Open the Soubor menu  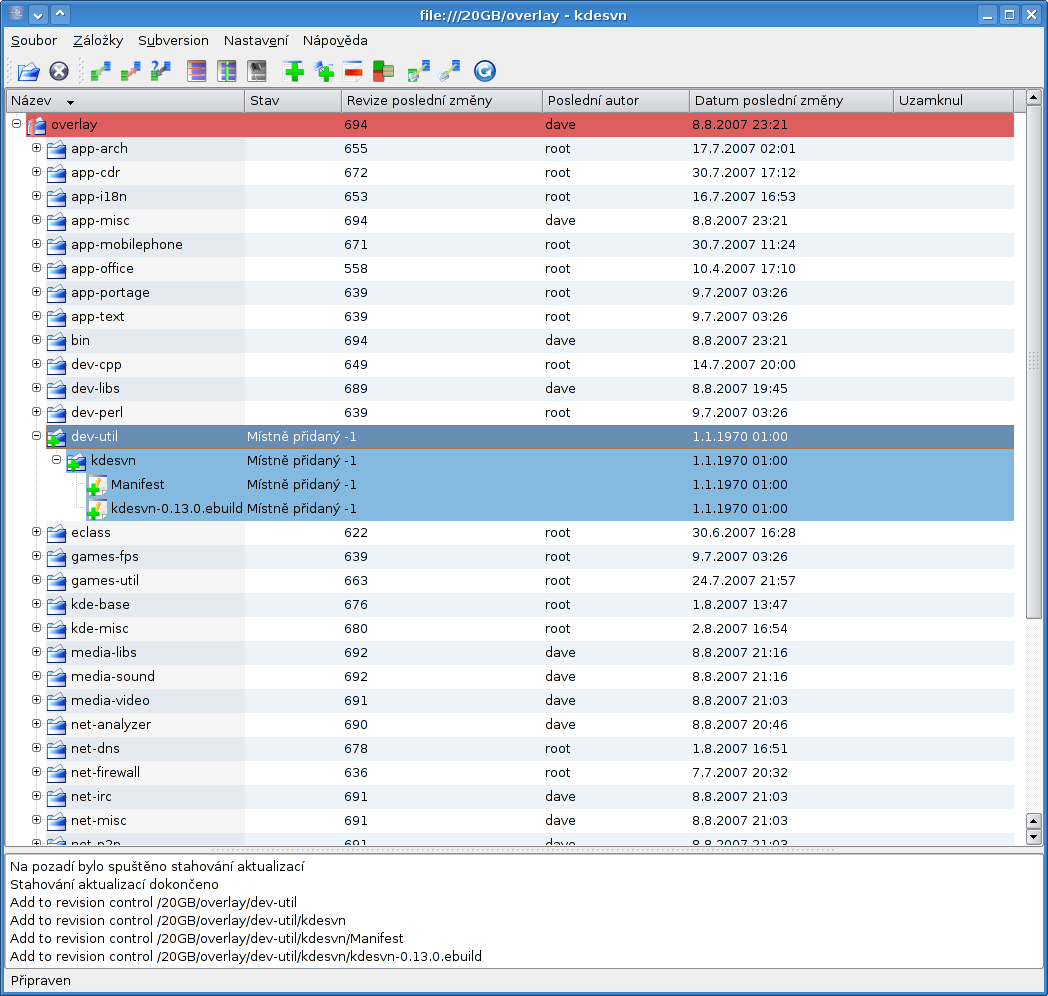click(x=34, y=41)
